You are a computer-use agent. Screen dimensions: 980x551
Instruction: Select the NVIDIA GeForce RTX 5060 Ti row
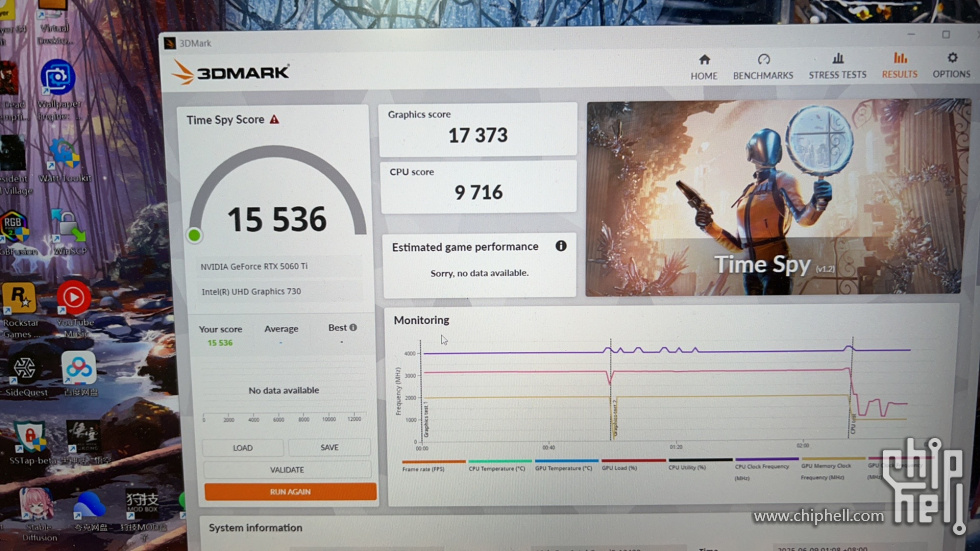[x=279, y=266]
